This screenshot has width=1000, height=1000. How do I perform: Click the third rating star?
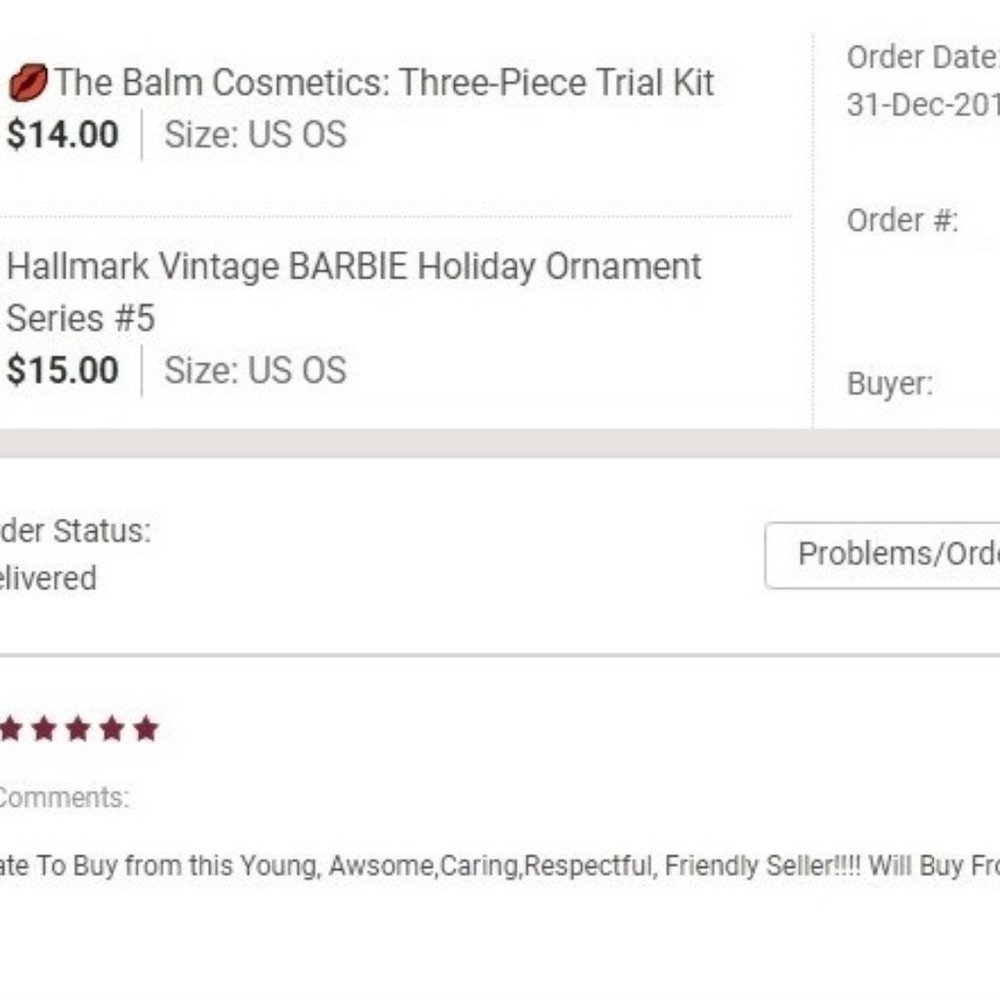click(x=78, y=729)
